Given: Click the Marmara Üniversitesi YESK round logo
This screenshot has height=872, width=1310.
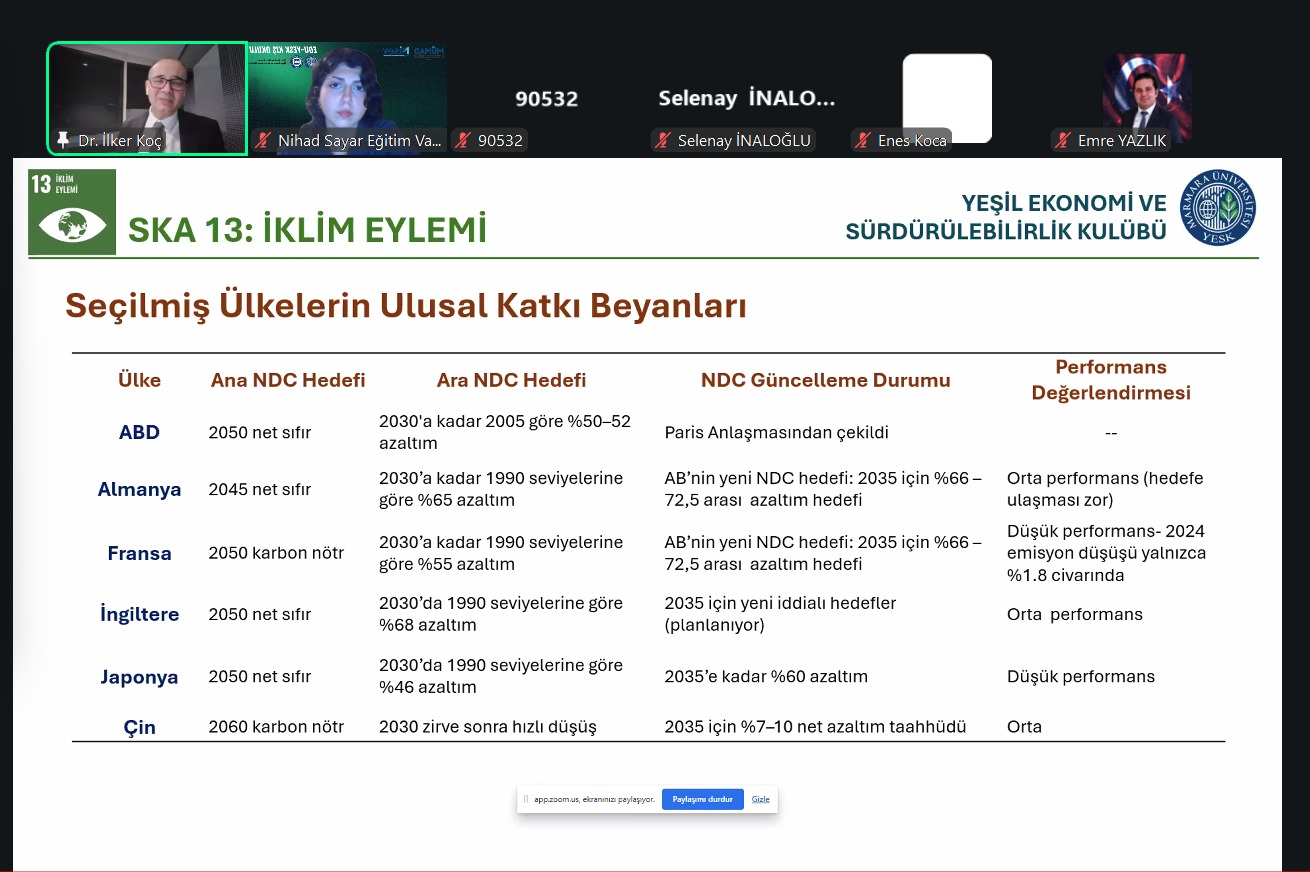Looking at the screenshot, I should pyautogui.click(x=1218, y=208).
